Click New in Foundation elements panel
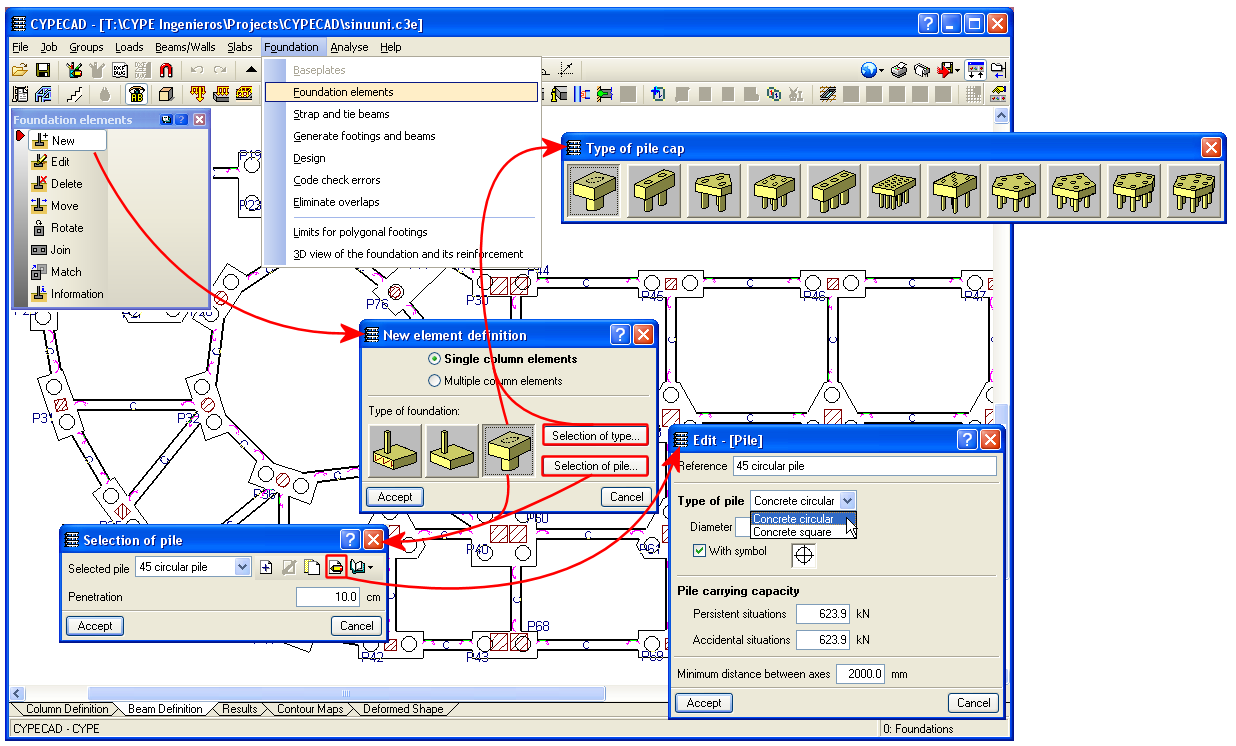The height and width of the screenshot is (746, 1236). [67, 140]
